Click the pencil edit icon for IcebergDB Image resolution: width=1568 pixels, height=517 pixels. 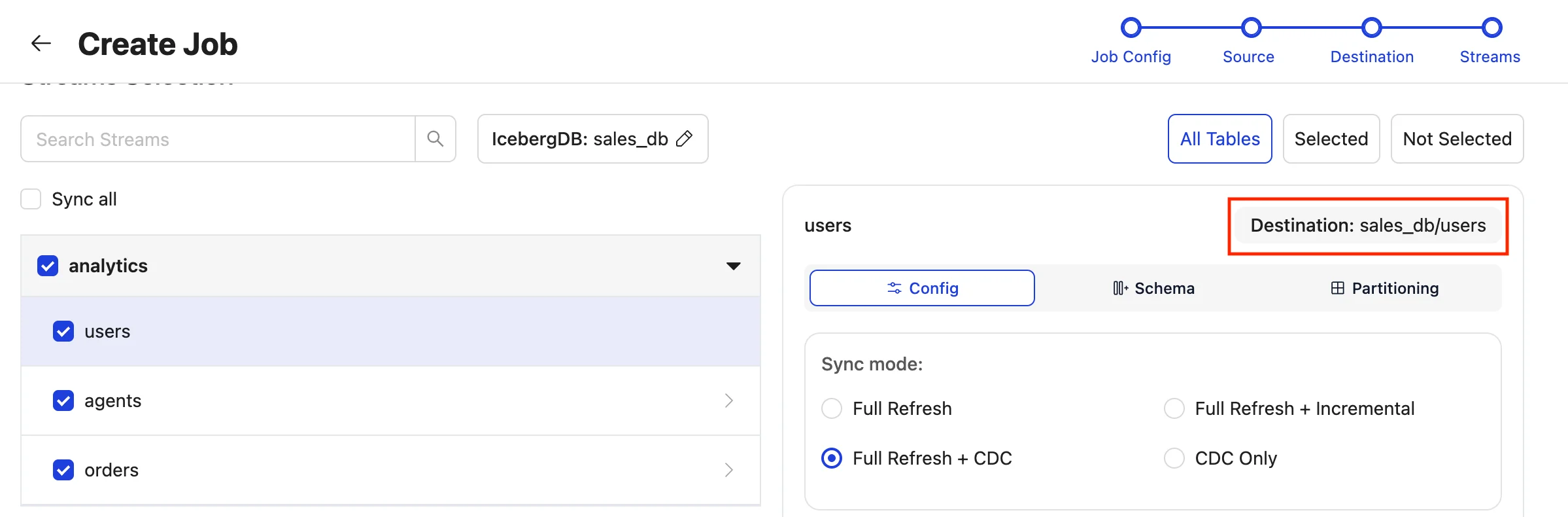pyautogui.click(x=684, y=139)
